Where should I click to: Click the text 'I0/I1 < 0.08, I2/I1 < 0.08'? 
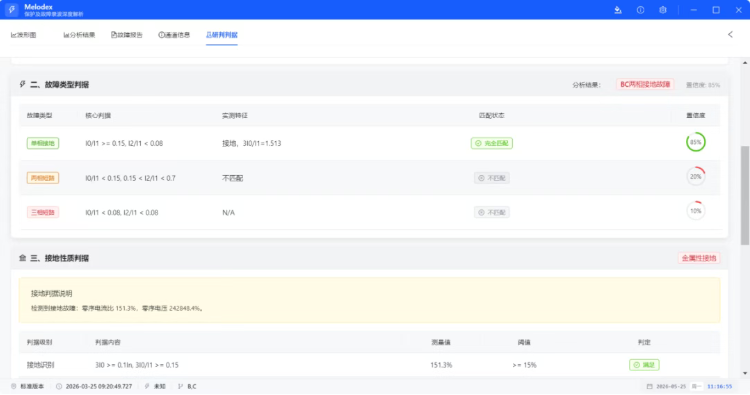point(121,212)
